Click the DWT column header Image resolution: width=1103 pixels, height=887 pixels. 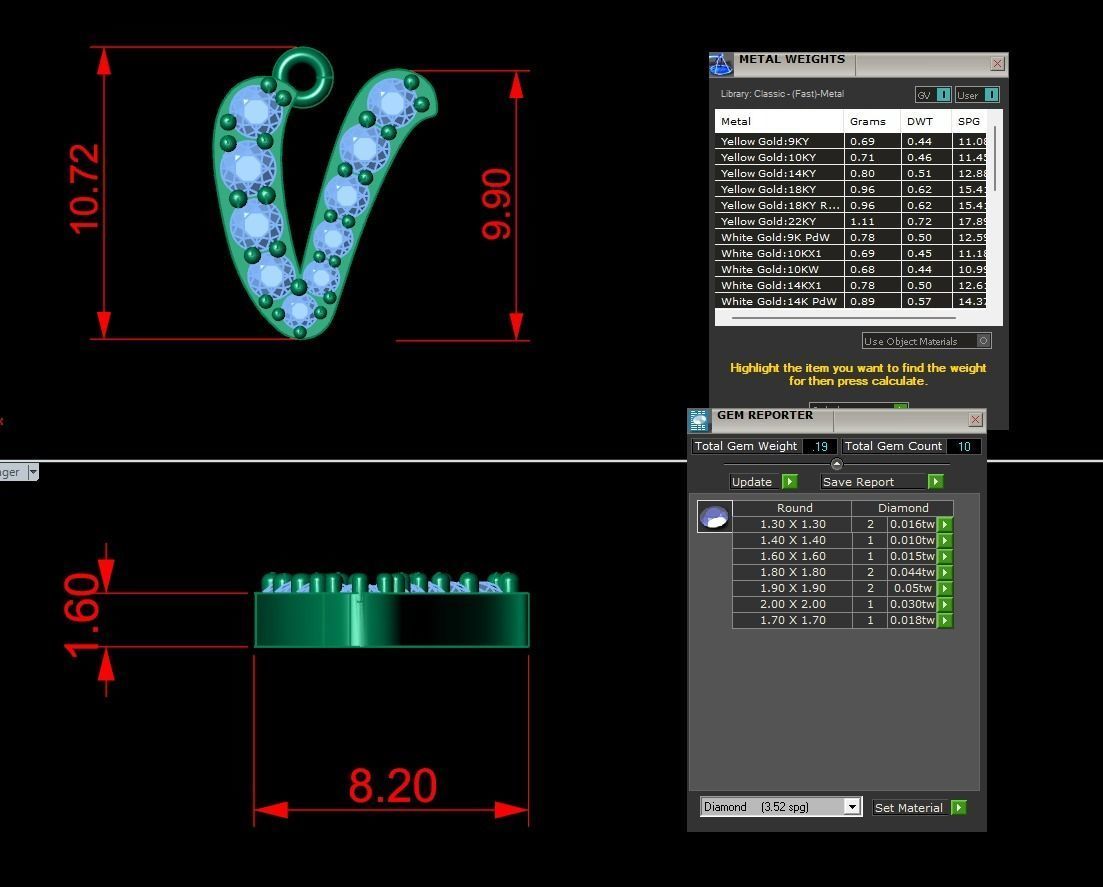(x=926, y=121)
